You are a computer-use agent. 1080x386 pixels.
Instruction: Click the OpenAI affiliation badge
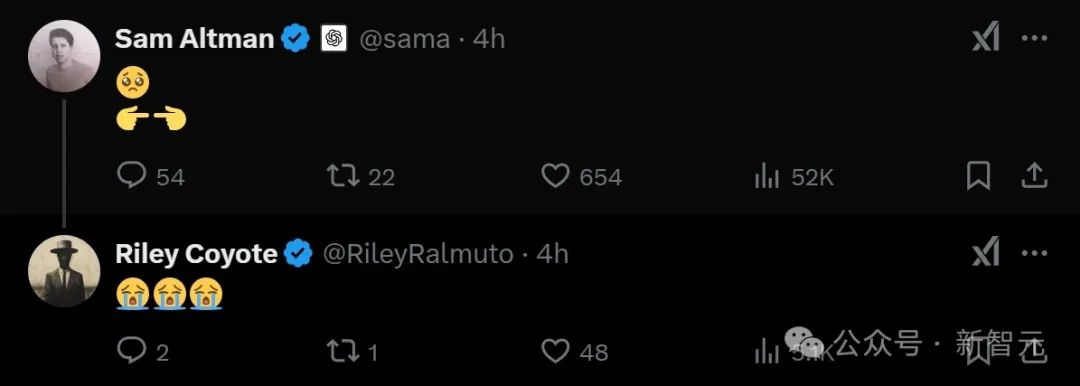(334, 39)
